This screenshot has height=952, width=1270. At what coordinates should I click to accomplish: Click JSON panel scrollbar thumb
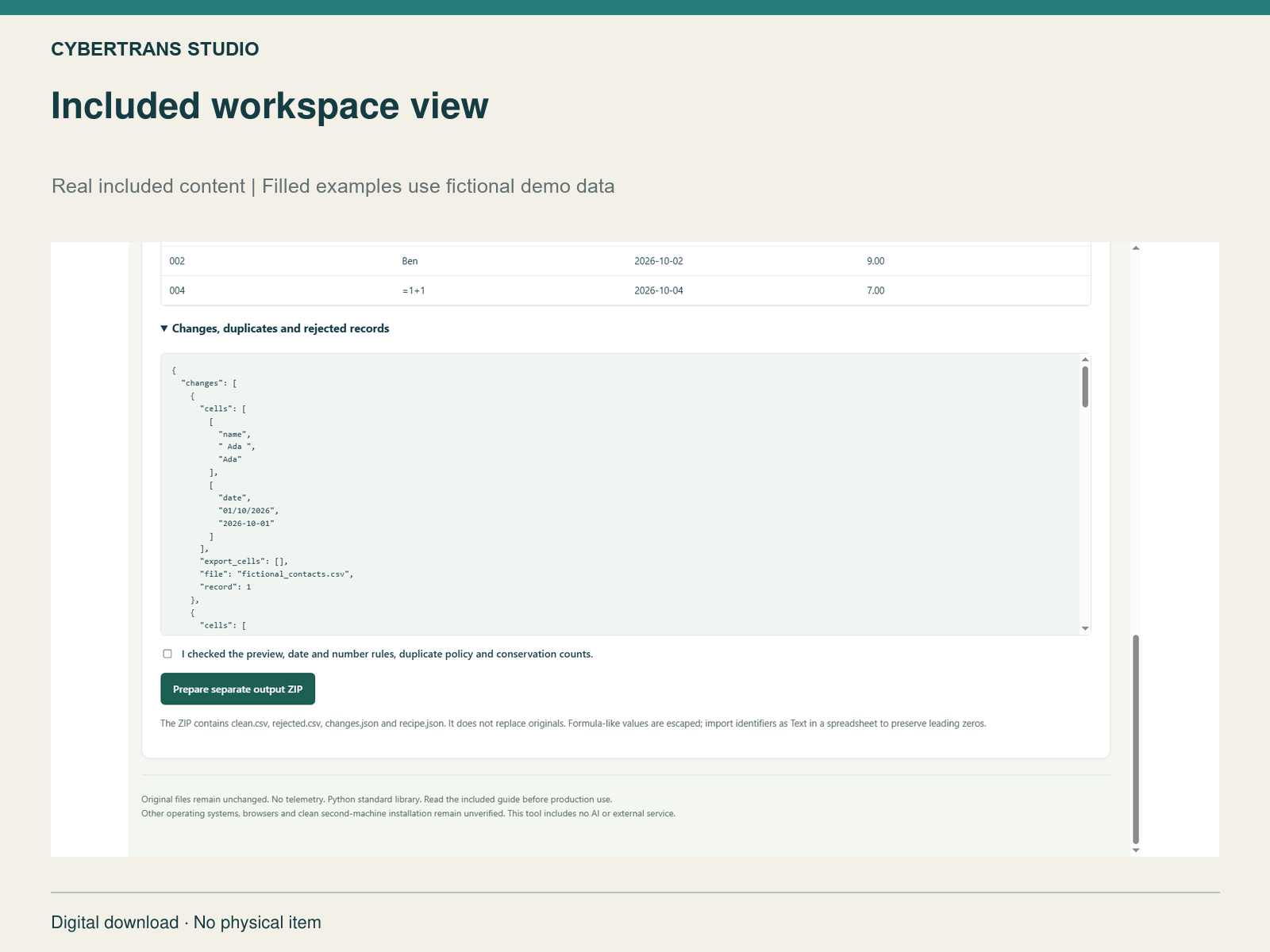(x=1085, y=386)
